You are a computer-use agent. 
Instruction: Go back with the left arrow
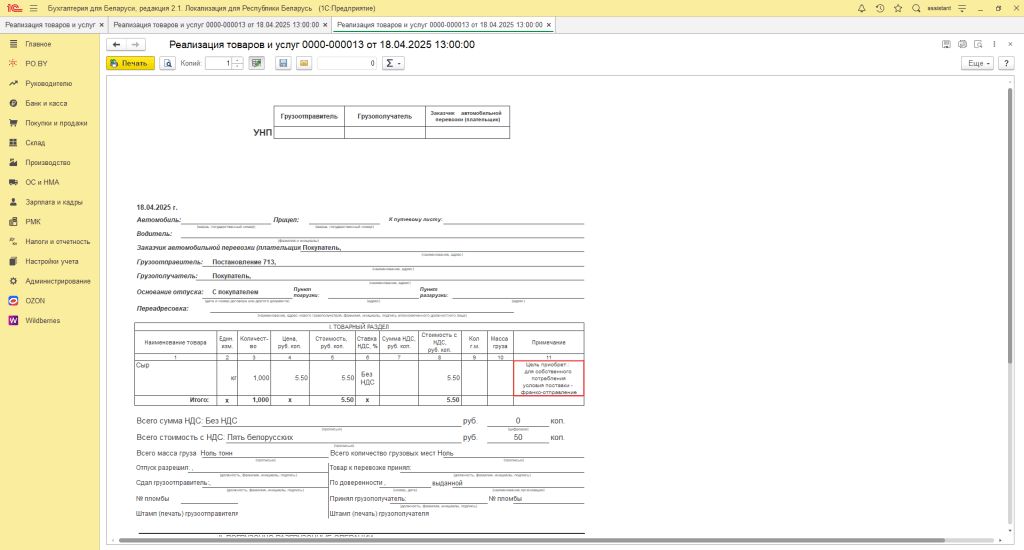[x=116, y=44]
